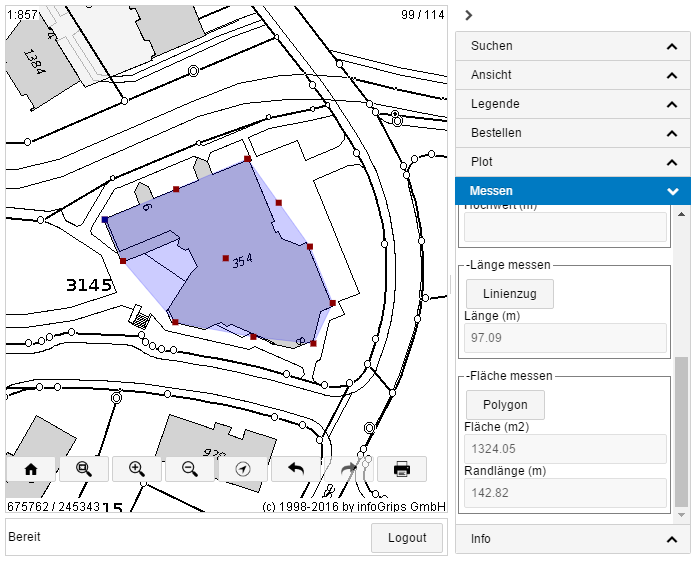The height and width of the screenshot is (561, 698).
Task: Collapse the side panel with arrow
Action: tap(468, 15)
